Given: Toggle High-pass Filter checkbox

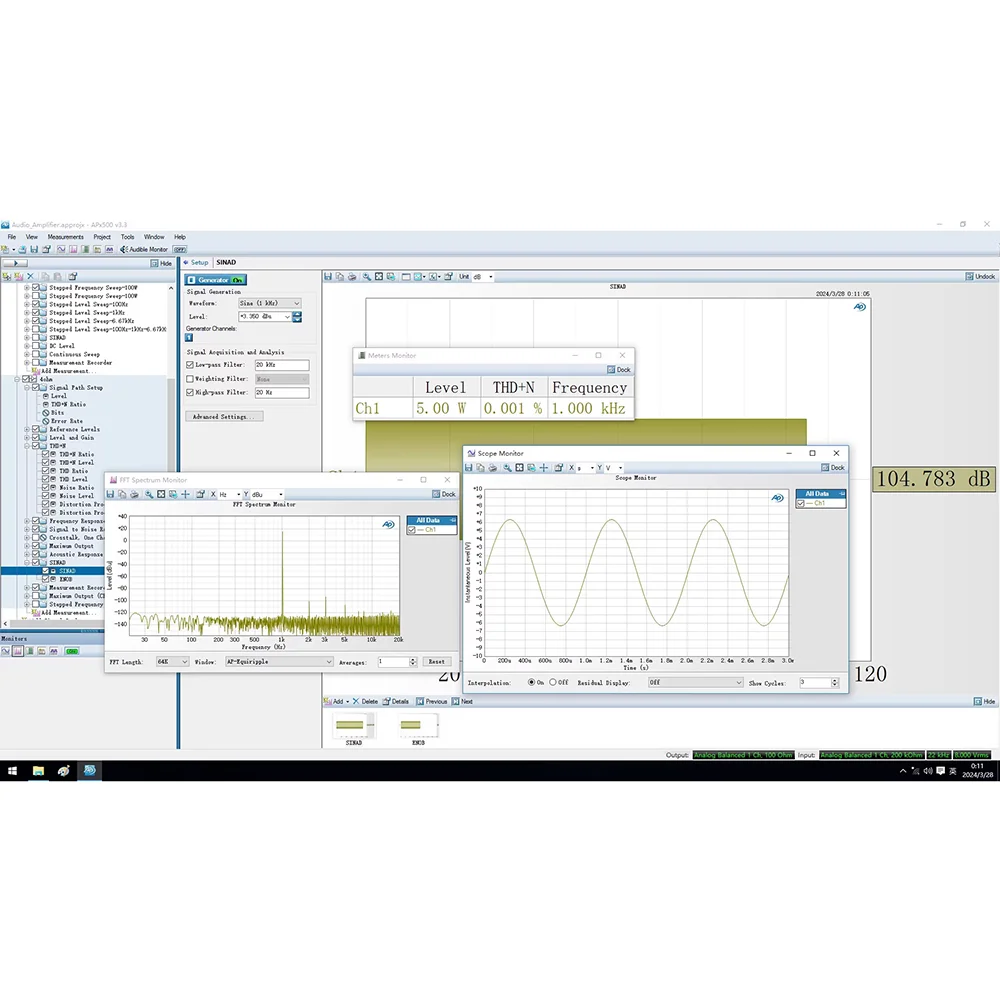Looking at the screenshot, I should [190, 393].
